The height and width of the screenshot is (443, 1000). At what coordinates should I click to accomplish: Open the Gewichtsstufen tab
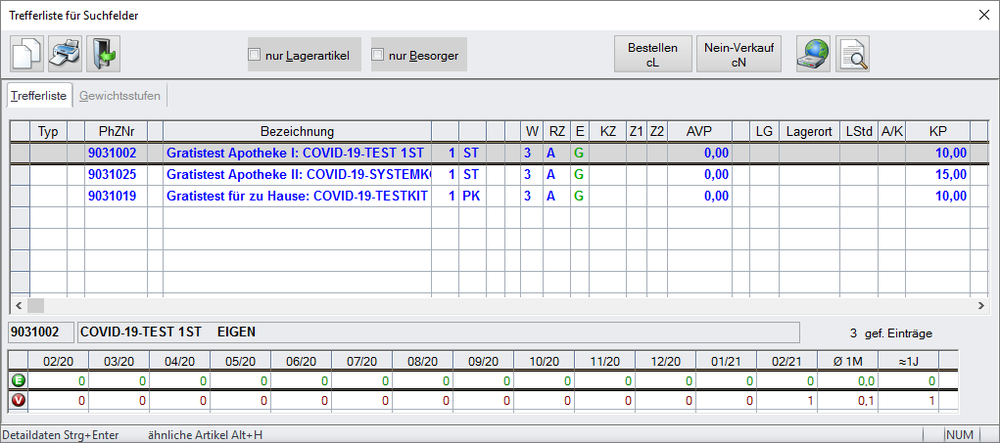pyautogui.click(x=121, y=96)
